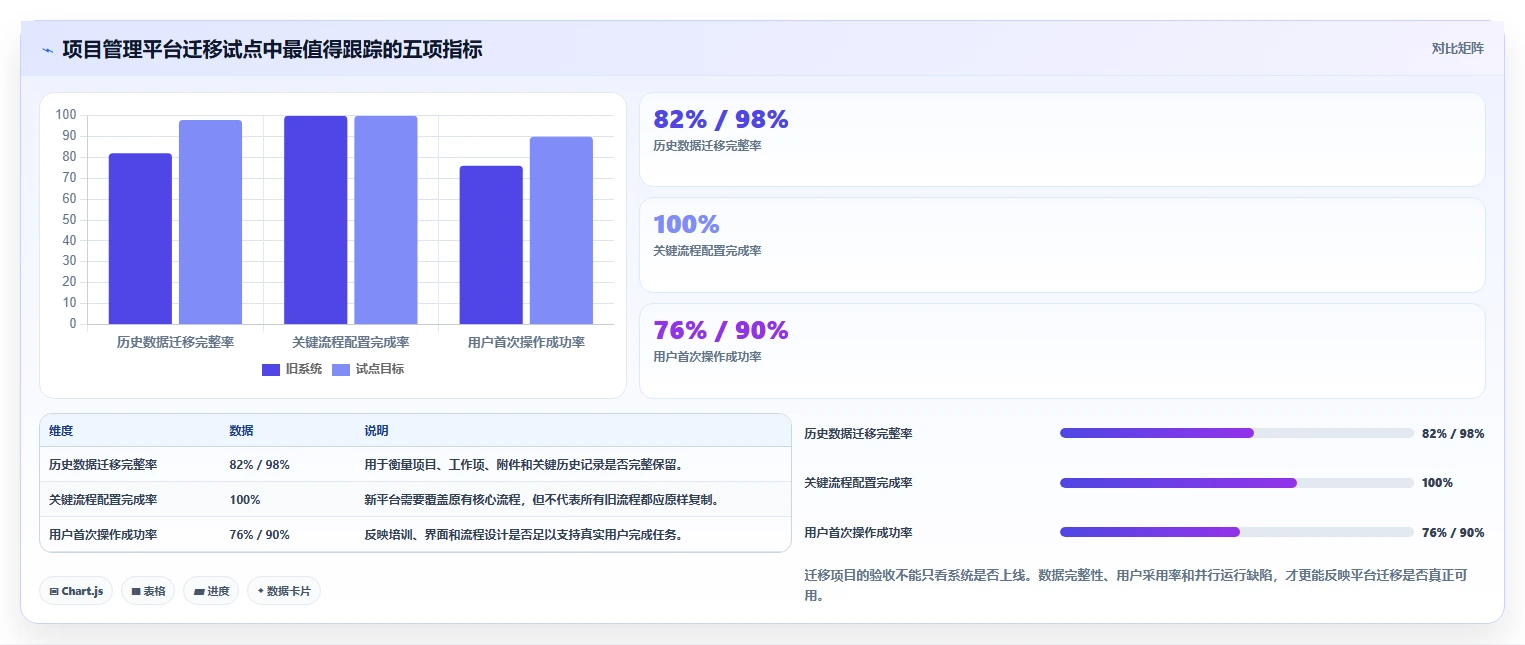This screenshot has height=645, width=1525.
Task: Click the 关键流程配置完成率 caption in the stat card
Action: 707,251
